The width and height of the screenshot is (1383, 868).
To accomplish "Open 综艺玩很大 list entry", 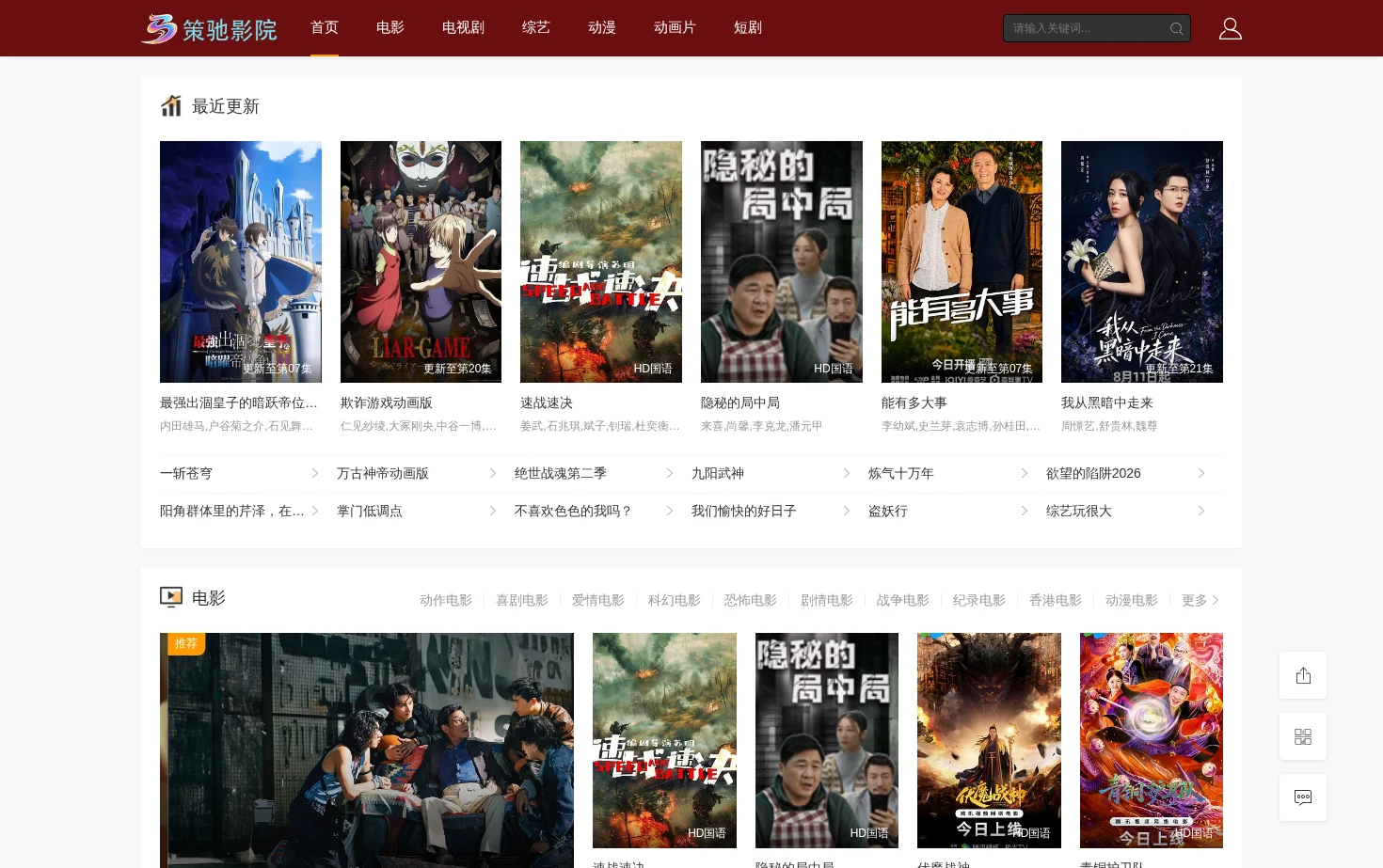I will [1126, 512].
